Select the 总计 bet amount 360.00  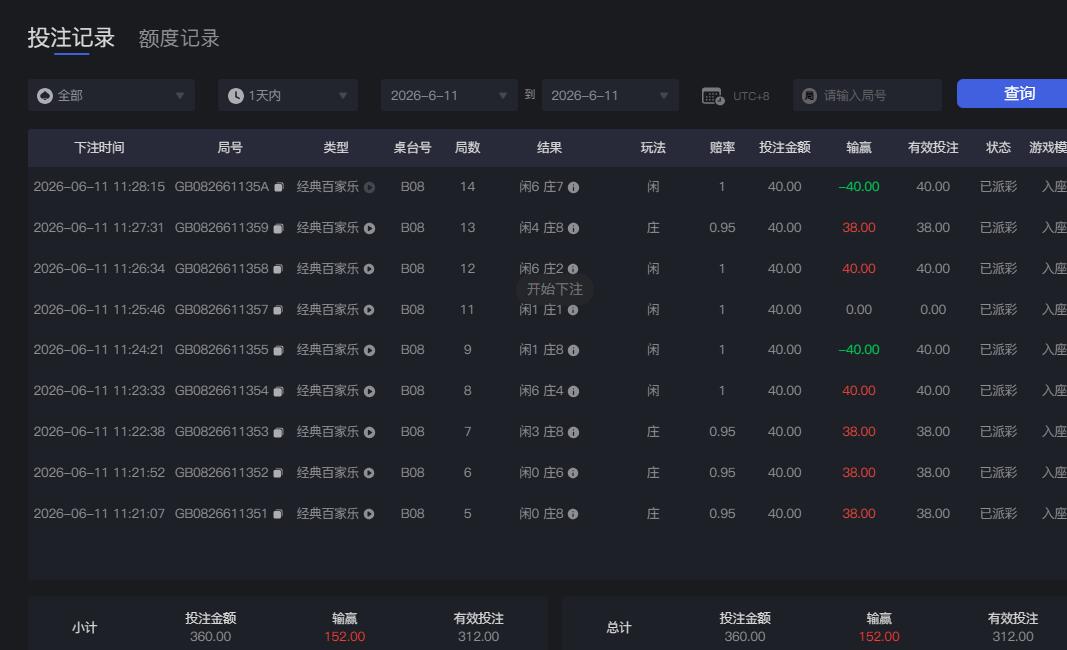(x=745, y=637)
